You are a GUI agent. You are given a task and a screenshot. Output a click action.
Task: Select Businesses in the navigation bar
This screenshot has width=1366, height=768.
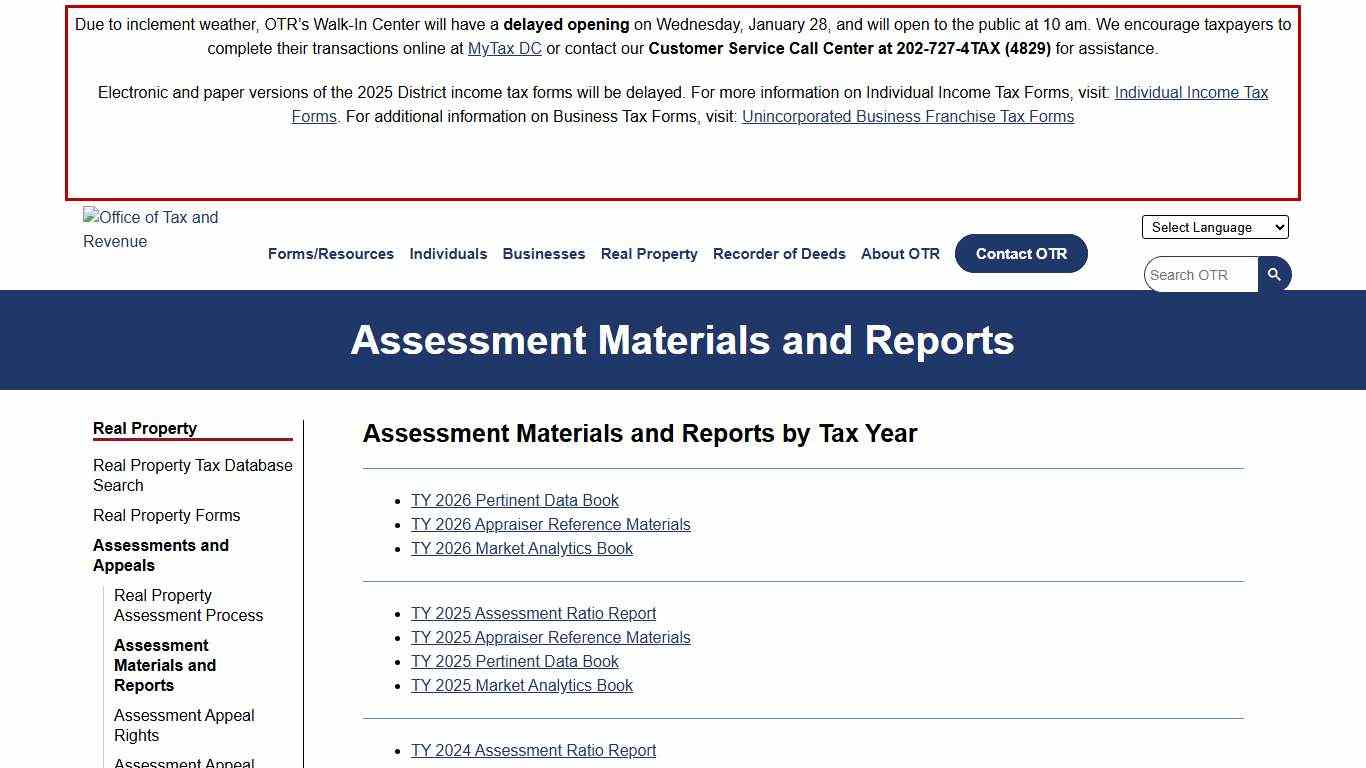[x=543, y=254]
